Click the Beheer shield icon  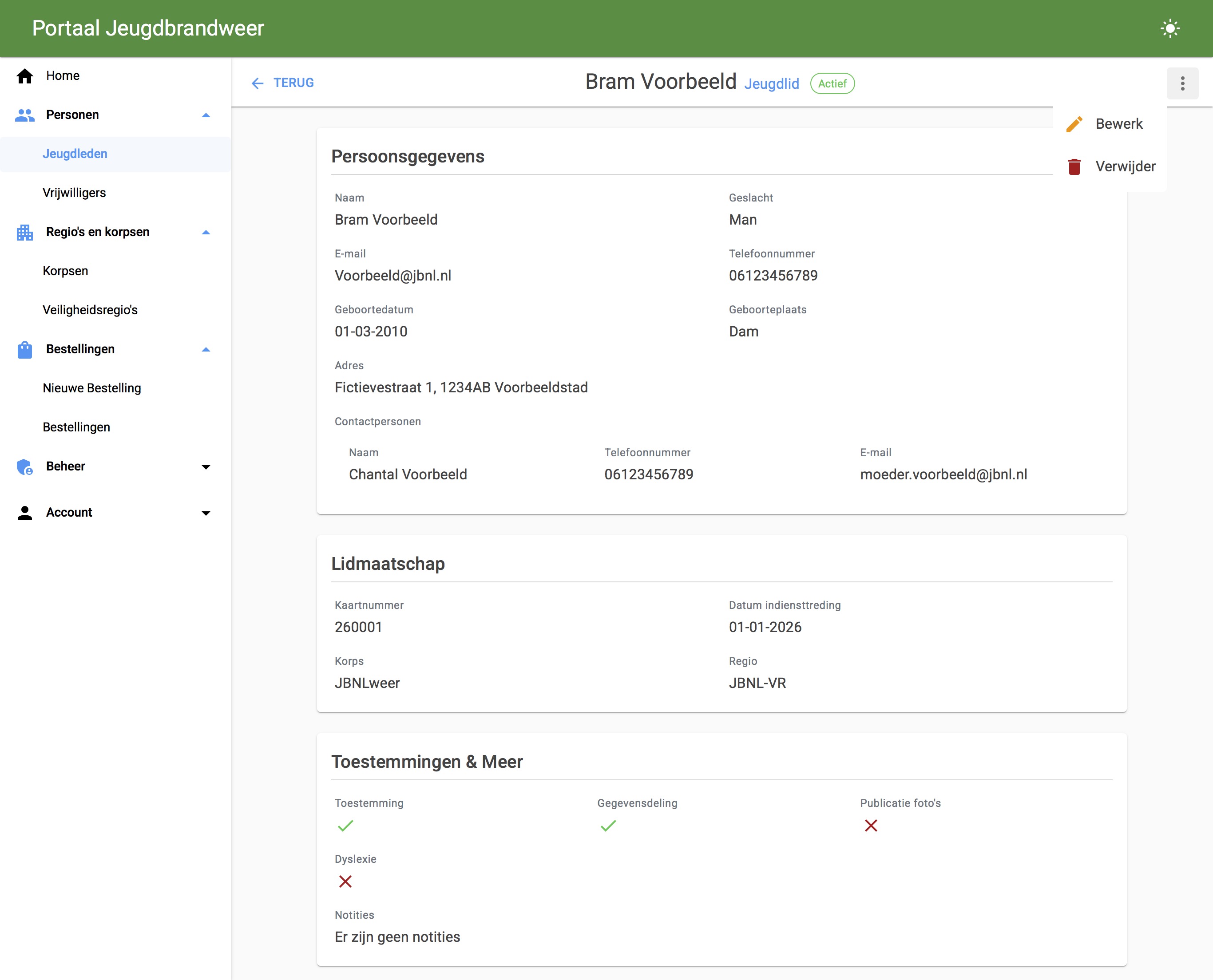click(x=25, y=467)
